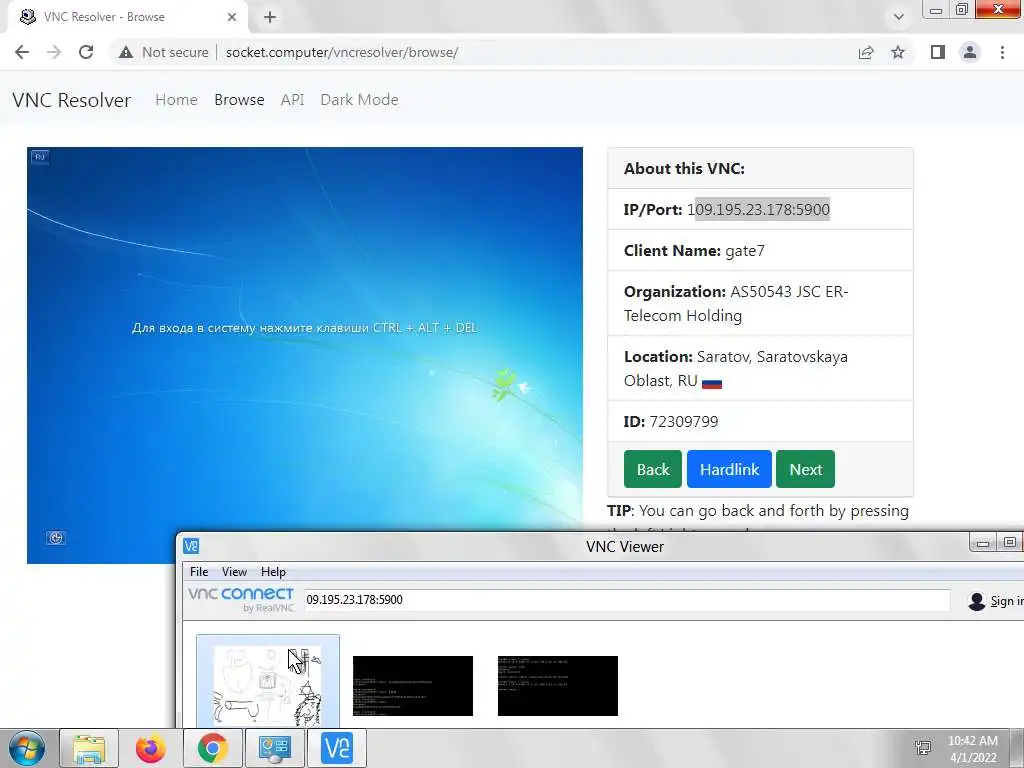The image size is (1024, 768).
Task: Open Control Panel taskbar icon
Action: [274, 748]
